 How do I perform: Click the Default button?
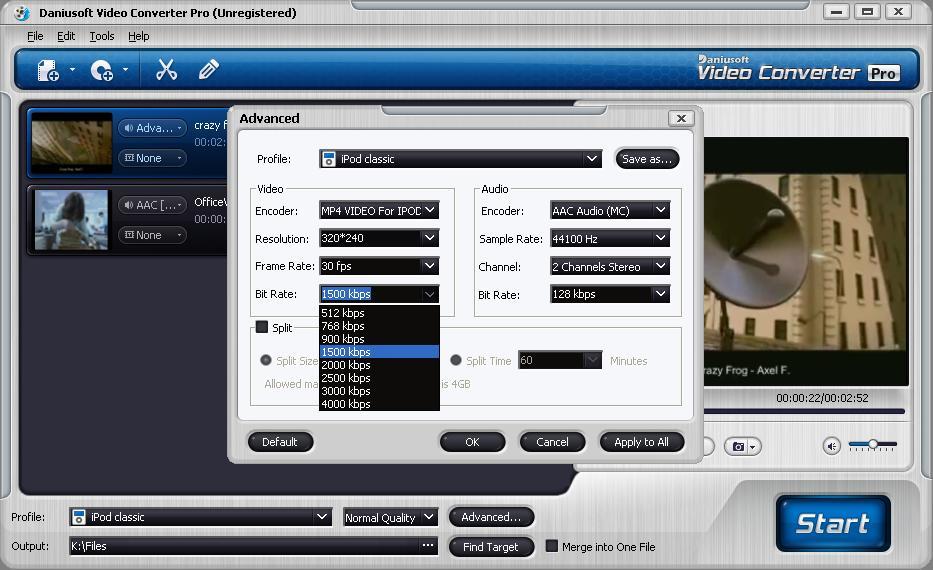click(280, 442)
